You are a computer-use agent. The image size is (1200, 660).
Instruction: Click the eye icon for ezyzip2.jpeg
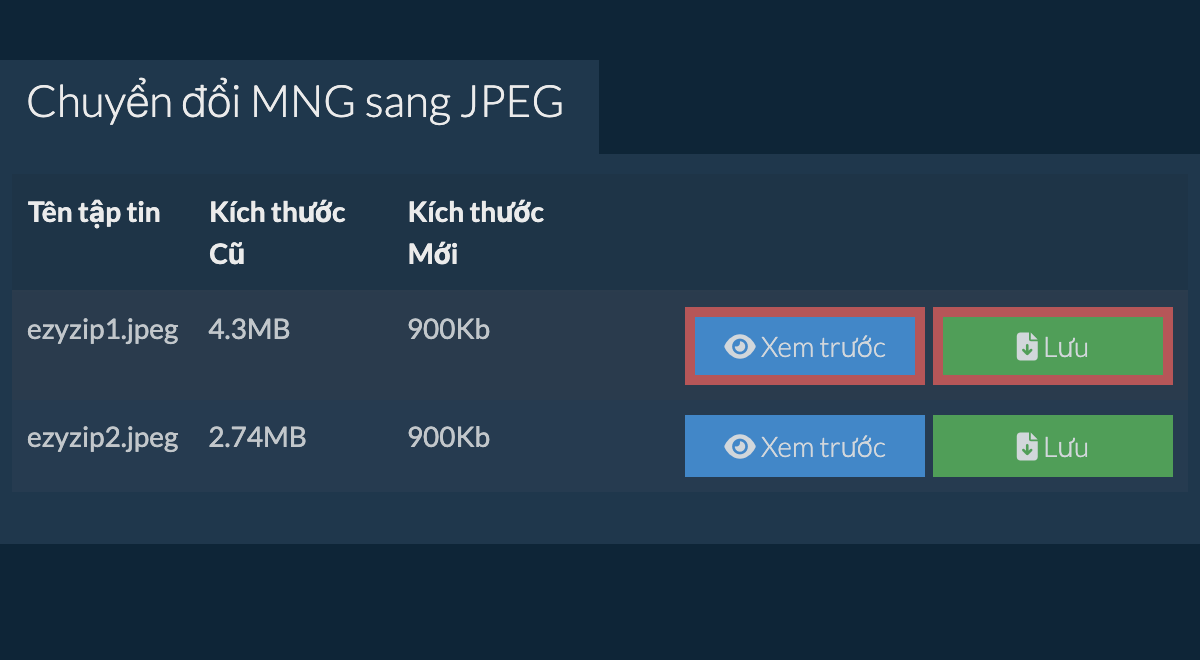click(740, 446)
